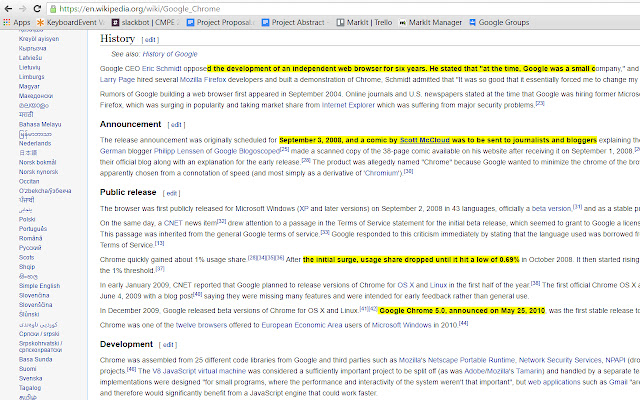Click the browser forward arrow

click(22, 9)
